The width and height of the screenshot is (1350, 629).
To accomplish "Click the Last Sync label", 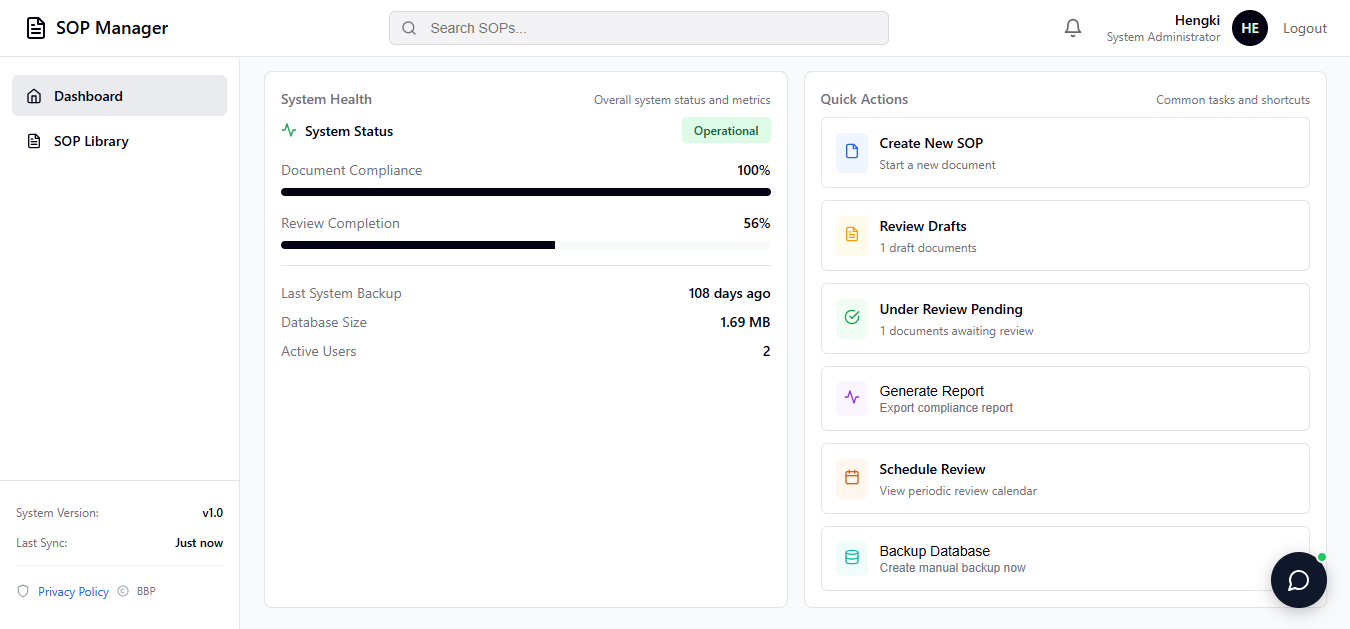I will click(x=41, y=543).
